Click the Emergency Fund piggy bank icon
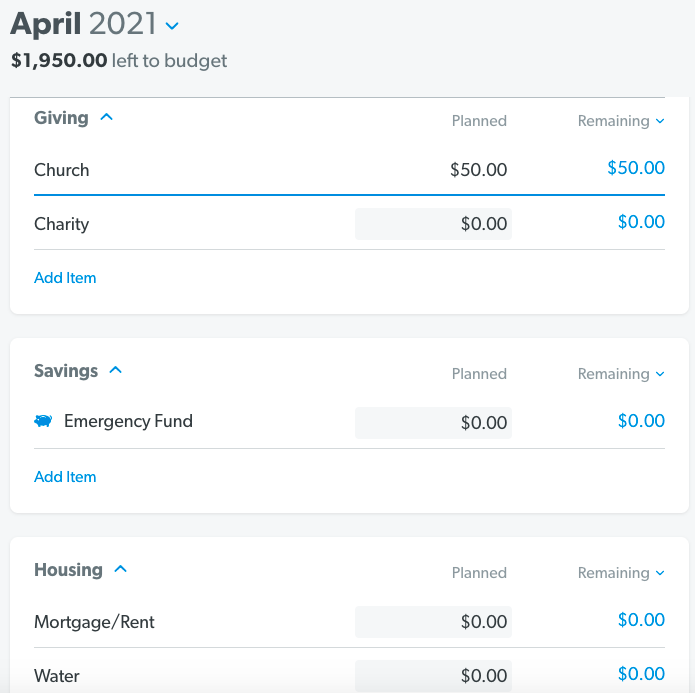The image size is (695, 693). 43,420
